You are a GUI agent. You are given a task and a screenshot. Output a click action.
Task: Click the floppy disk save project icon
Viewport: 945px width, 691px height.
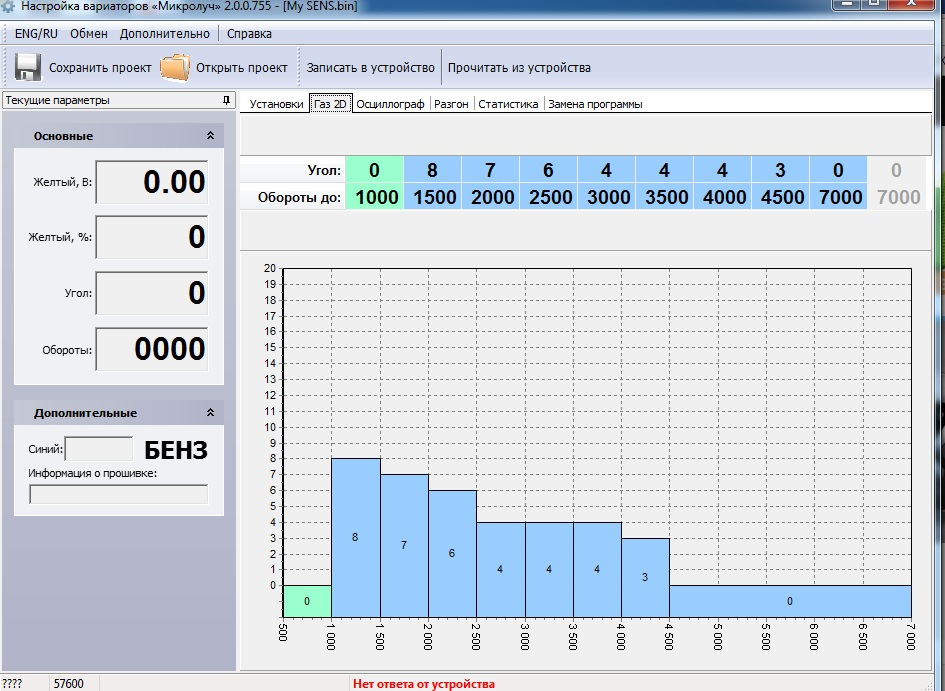tap(27, 68)
